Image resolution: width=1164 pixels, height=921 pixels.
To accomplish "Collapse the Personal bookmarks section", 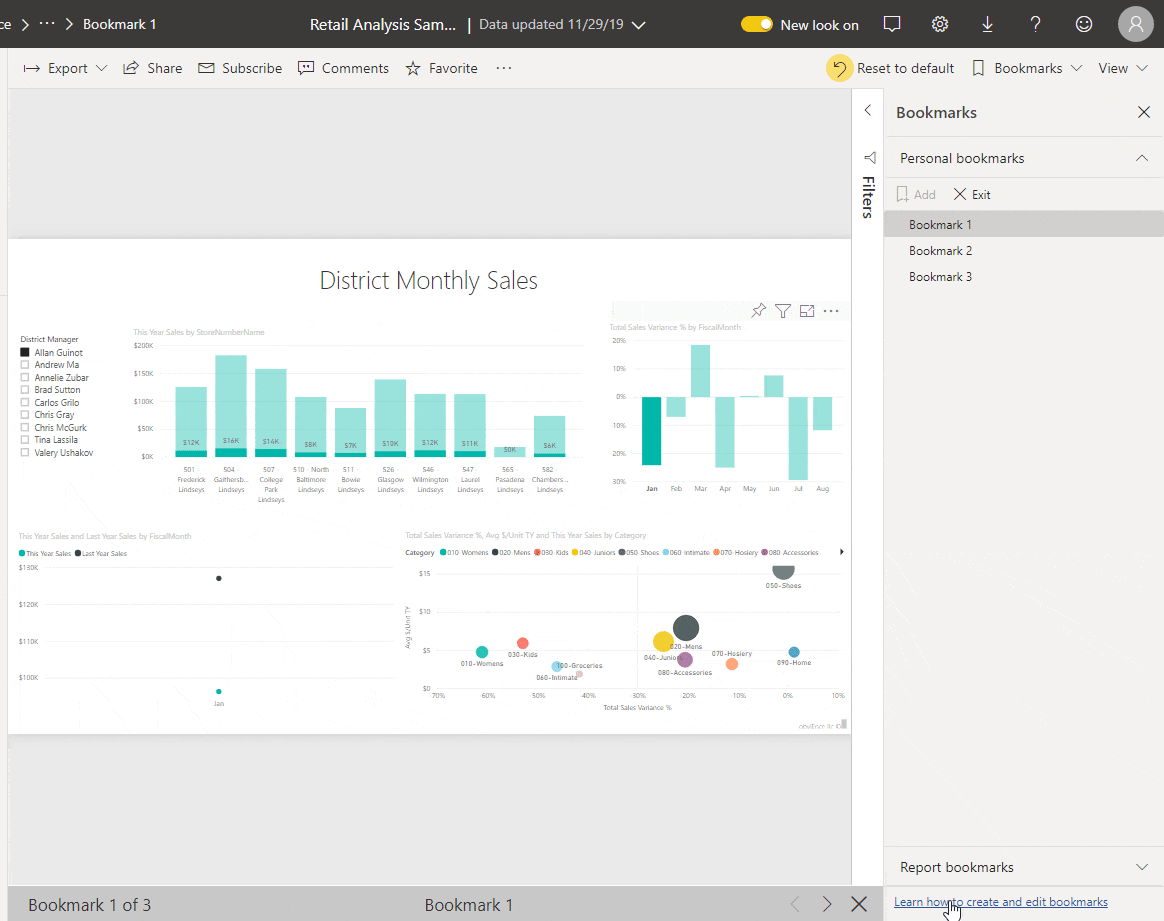I will [1142, 157].
